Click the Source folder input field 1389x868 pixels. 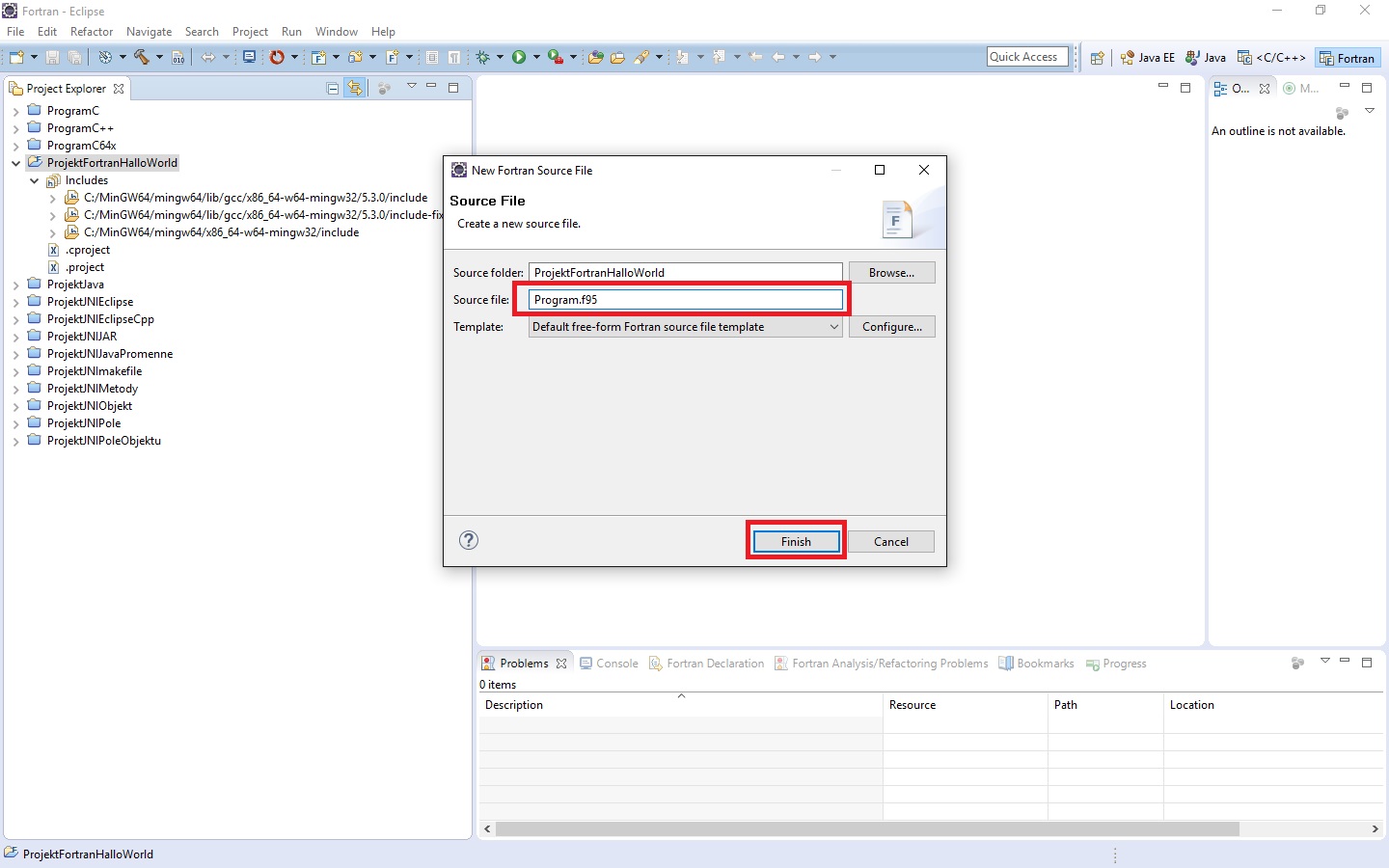pos(686,273)
